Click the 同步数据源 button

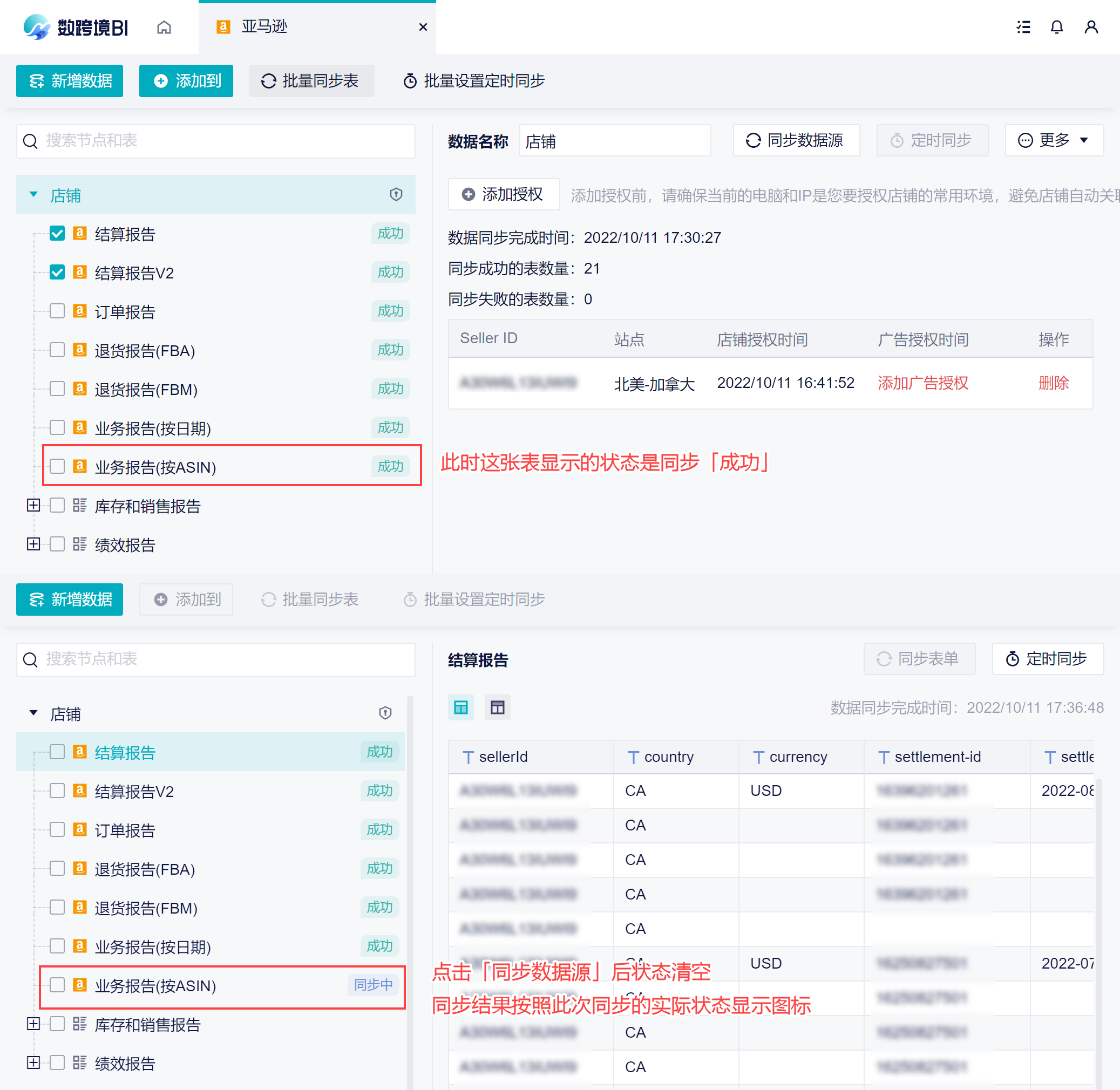796,140
